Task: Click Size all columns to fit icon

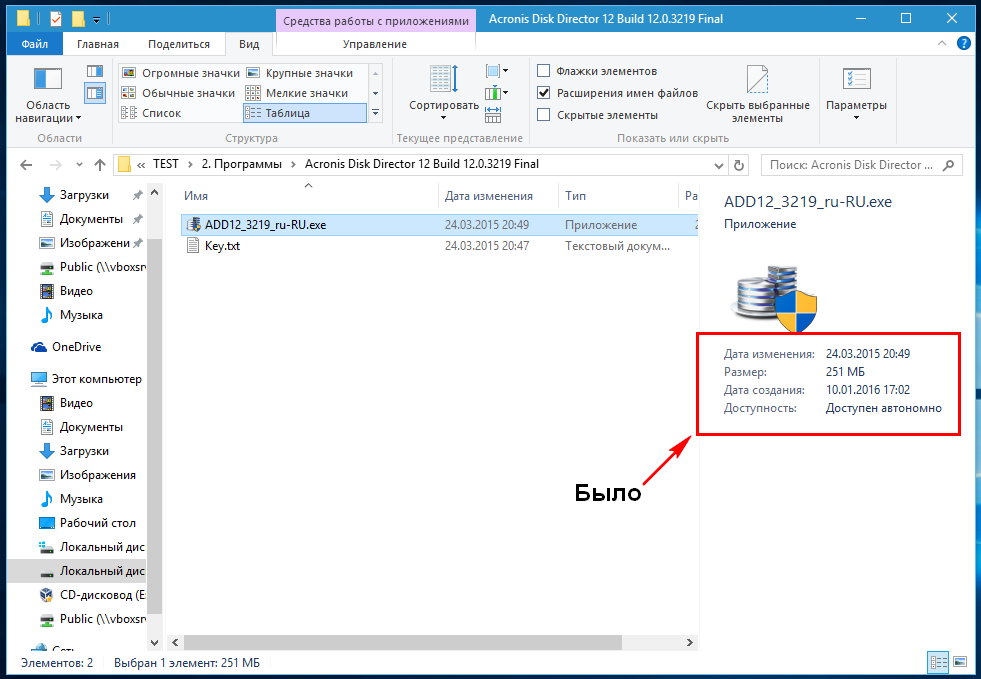Action: (x=493, y=115)
